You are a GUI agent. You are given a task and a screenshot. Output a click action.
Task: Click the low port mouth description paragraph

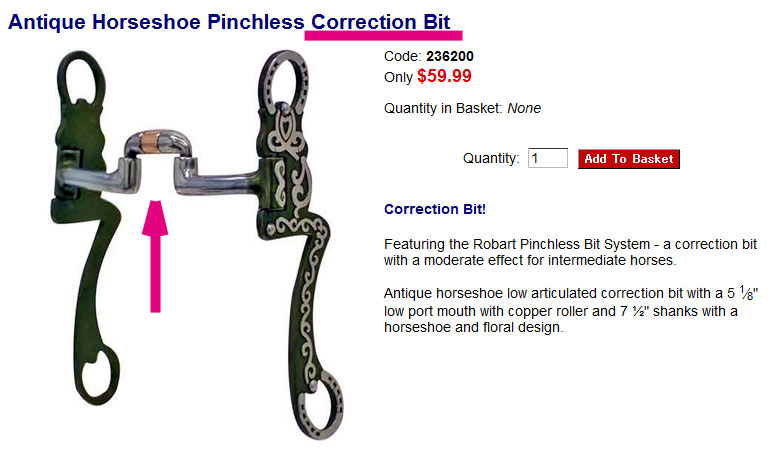pyautogui.click(x=571, y=310)
